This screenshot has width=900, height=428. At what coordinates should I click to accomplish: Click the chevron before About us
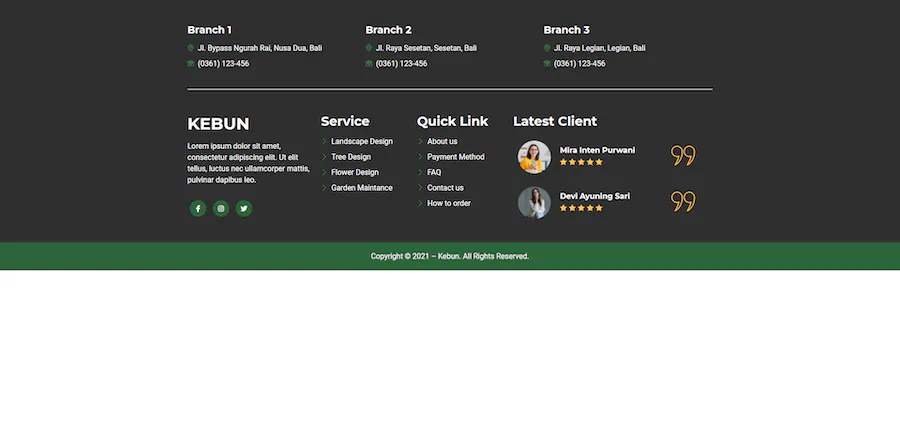coord(420,142)
